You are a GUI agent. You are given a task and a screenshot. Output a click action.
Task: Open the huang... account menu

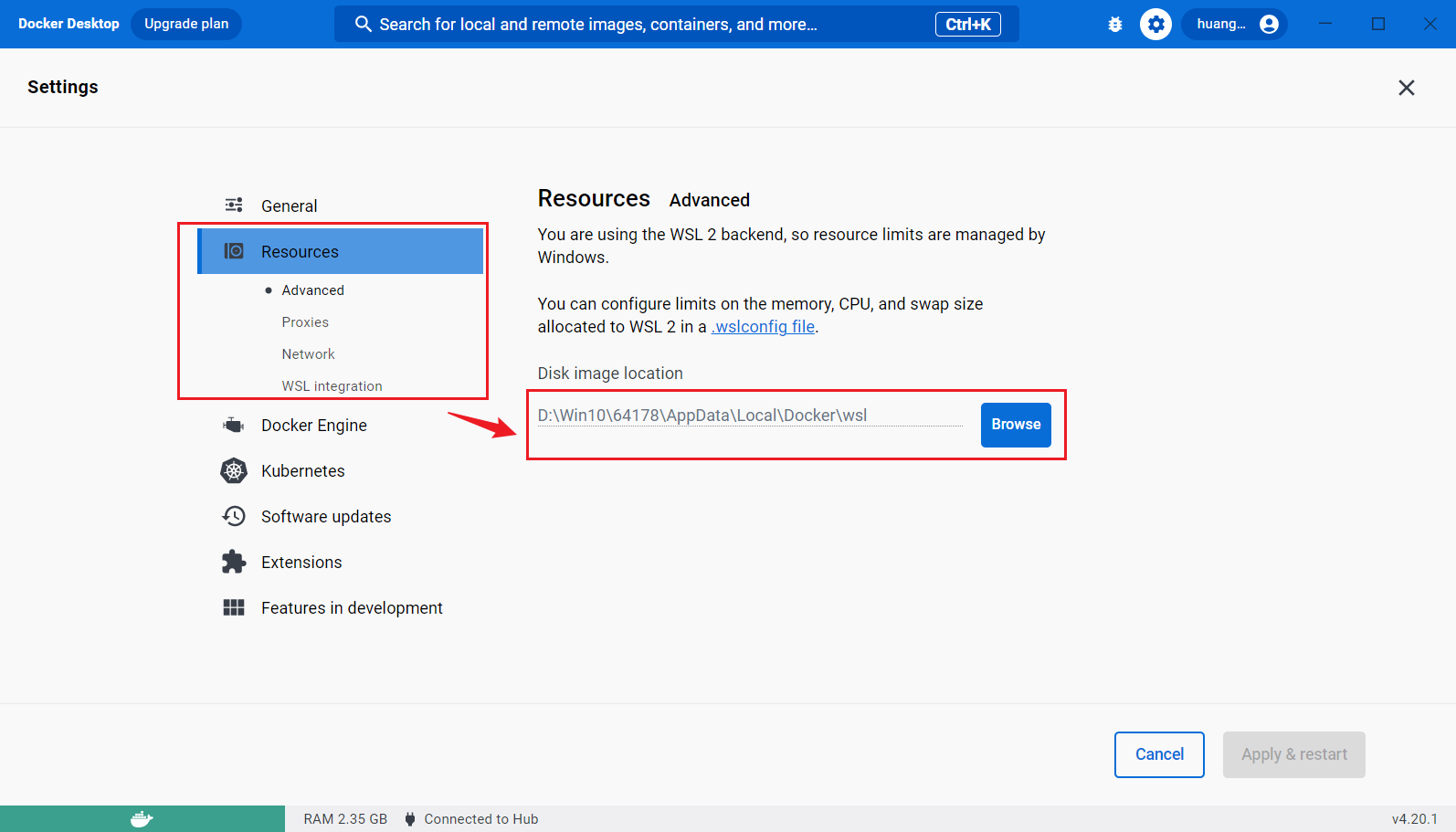click(1235, 25)
